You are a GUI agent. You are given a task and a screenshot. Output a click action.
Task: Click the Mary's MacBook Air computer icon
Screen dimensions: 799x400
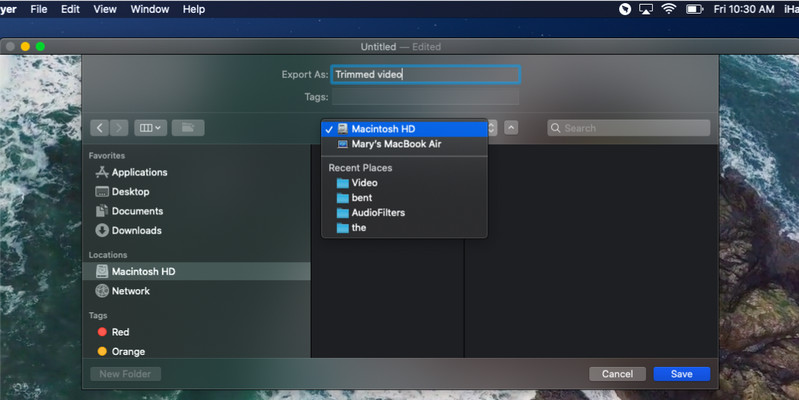coord(342,144)
